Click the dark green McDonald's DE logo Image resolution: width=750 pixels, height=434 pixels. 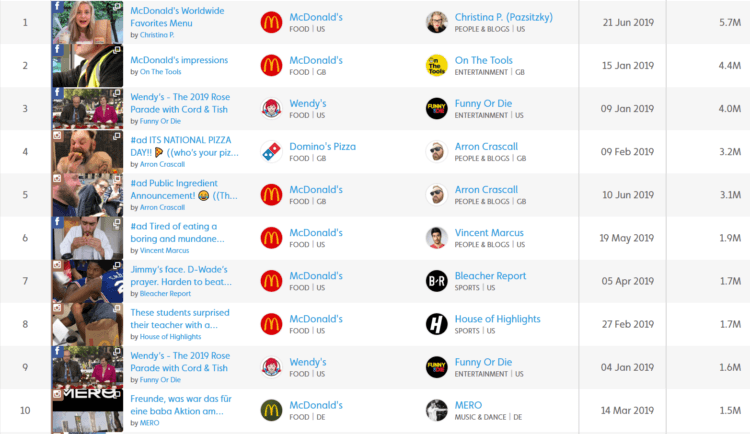click(x=271, y=410)
